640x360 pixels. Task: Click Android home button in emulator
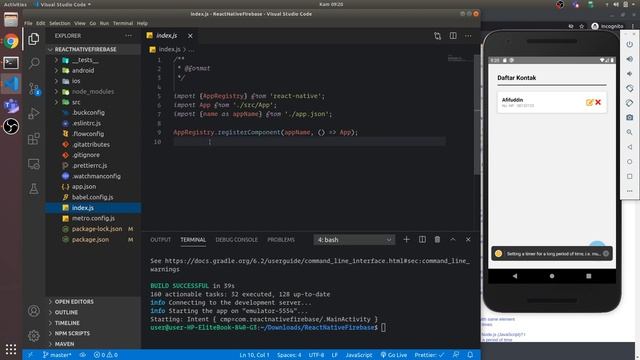click(x=552, y=276)
